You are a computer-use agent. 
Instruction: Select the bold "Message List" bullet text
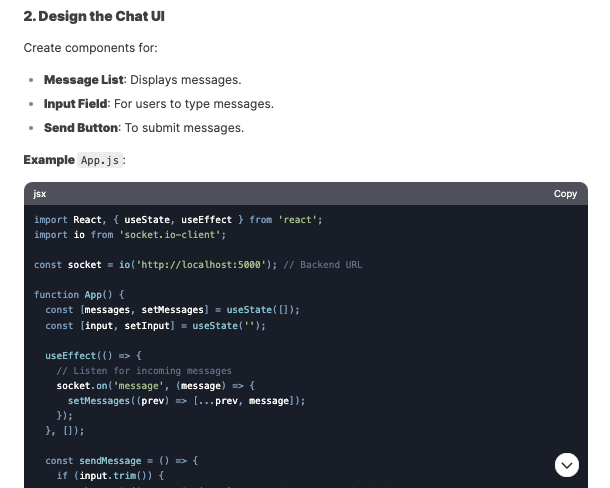84,80
